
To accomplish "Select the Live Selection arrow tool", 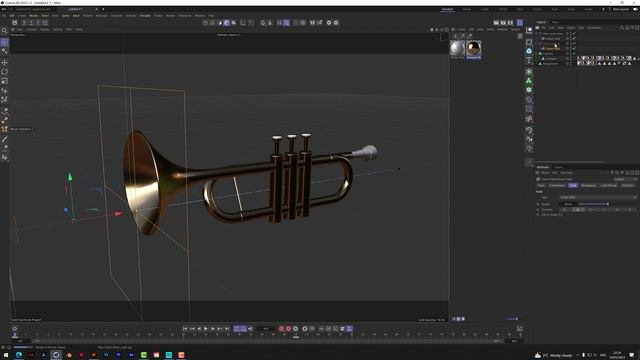I will point(4,42).
